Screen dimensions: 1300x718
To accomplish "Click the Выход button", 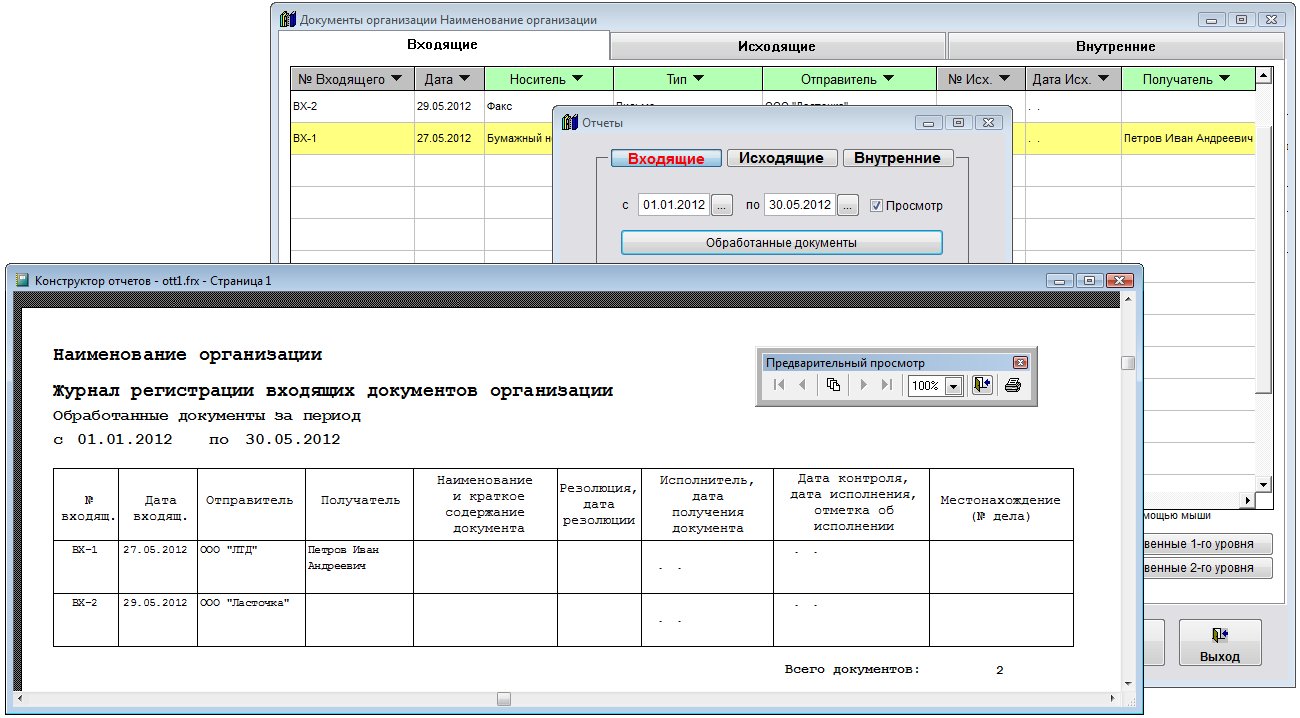I will tap(1220, 643).
